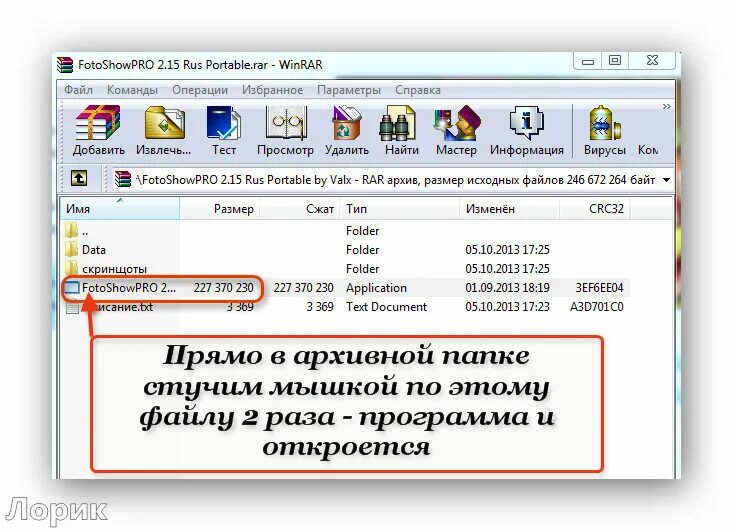The height and width of the screenshot is (531, 733).
Task: Launch the Мастер (Wizard) tool
Action: point(456,122)
